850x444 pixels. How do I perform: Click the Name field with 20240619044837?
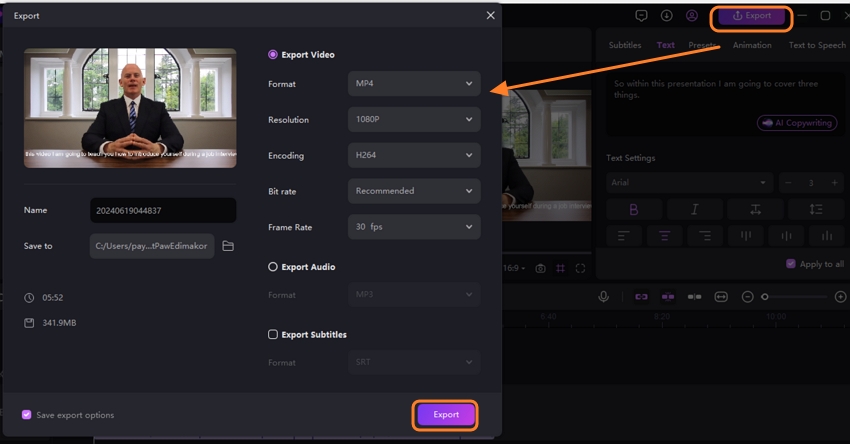tap(163, 210)
